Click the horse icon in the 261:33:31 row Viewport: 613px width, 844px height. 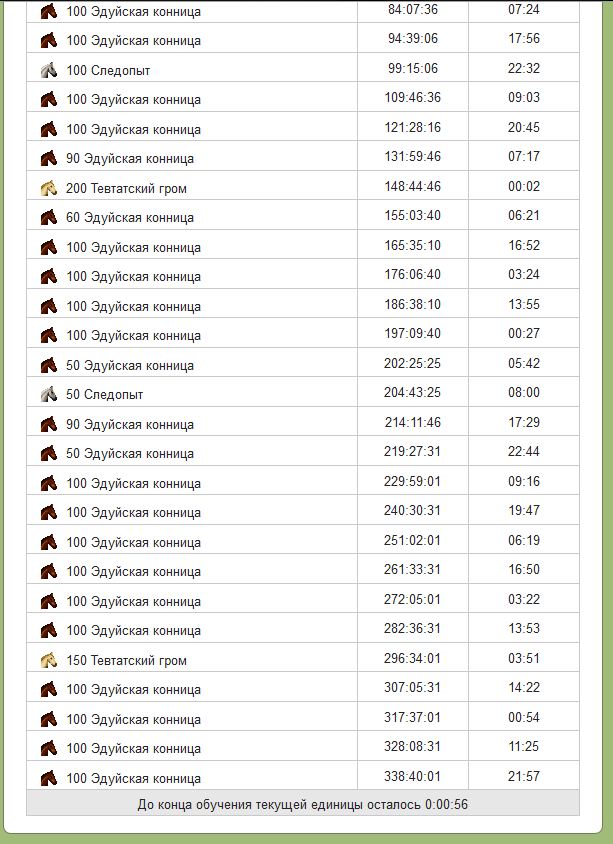click(x=49, y=571)
